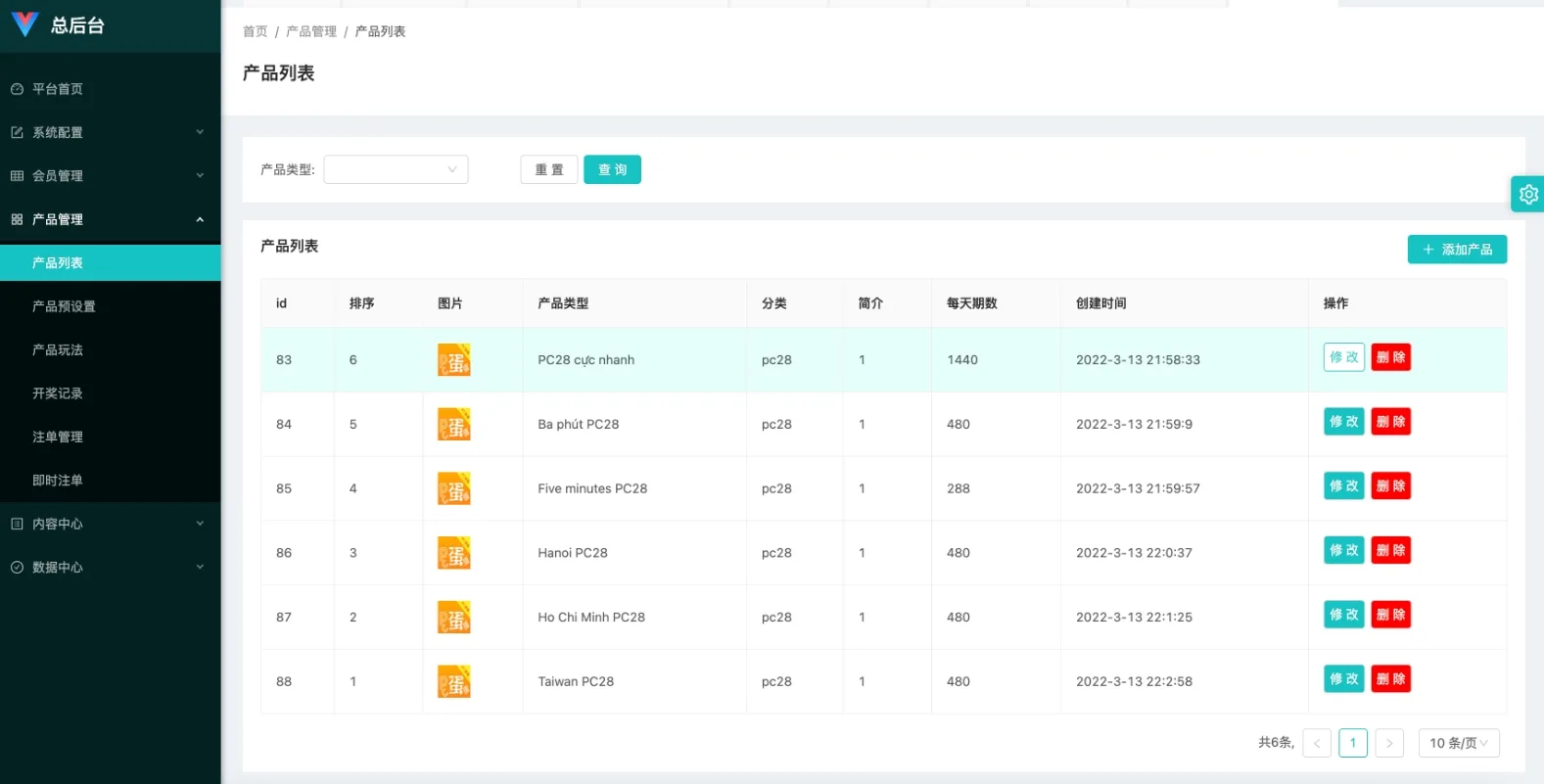Viewport: 1544px width, 784px height.
Task: Click the PC28 cực nhanh product image
Action: (x=453, y=360)
